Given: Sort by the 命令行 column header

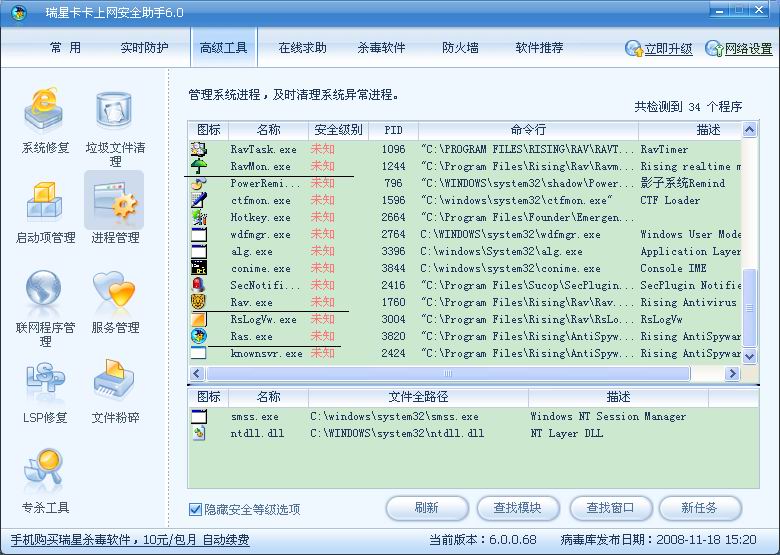Looking at the screenshot, I should 528,130.
